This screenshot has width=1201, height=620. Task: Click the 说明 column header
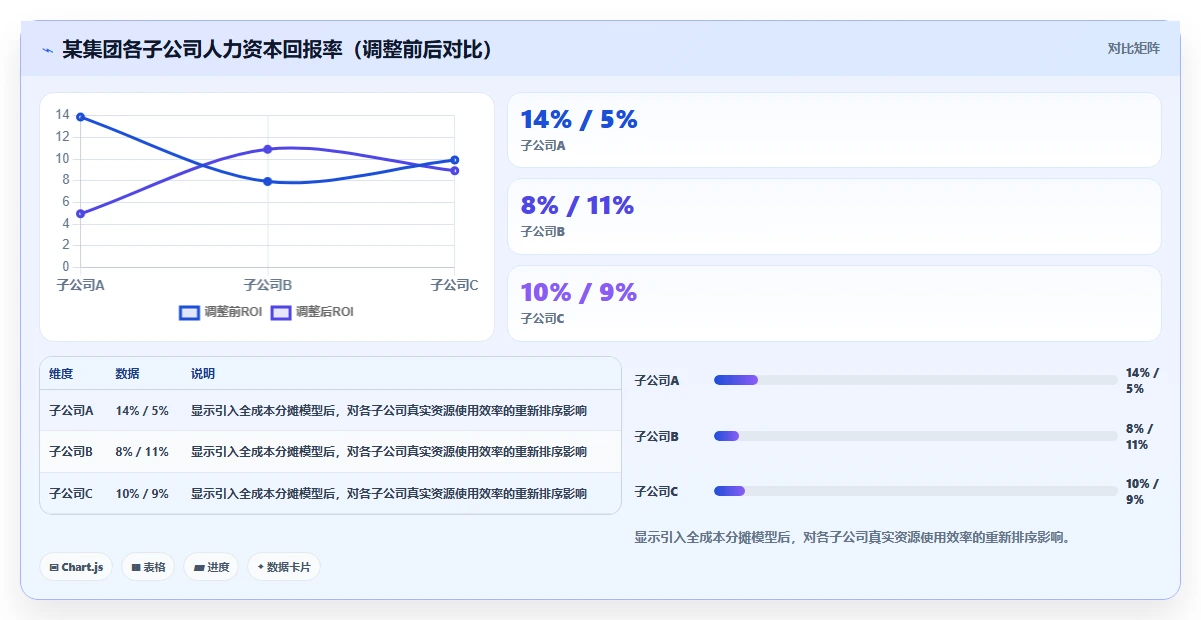coord(203,374)
